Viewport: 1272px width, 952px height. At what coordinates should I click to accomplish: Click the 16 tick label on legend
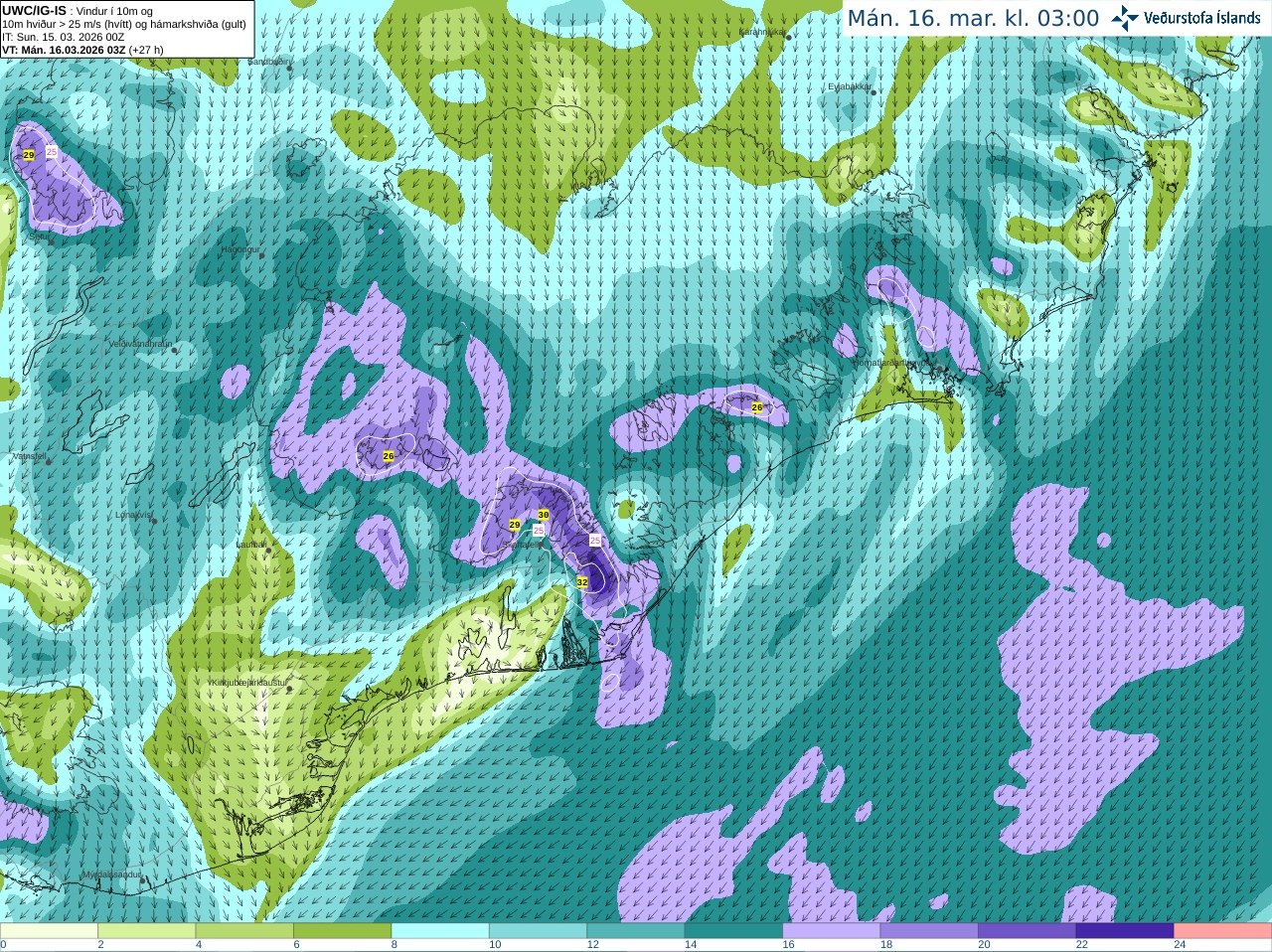point(787,945)
